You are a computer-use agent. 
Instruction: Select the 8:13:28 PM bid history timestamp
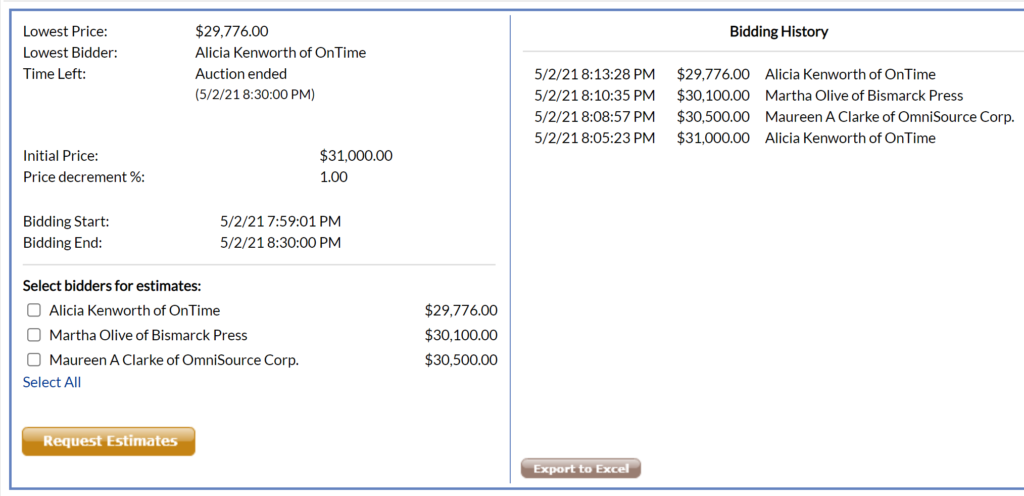pyautogui.click(x=595, y=74)
